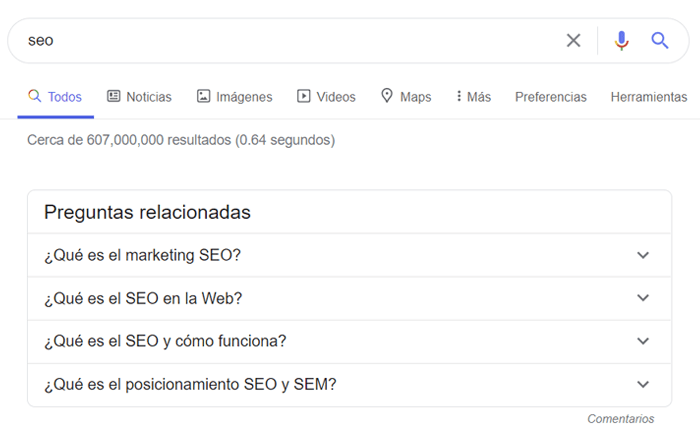Image resolution: width=700 pixels, height=436 pixels.
Task: Expand chevron for SEO en la Web
Action: (x=643, y=298)
